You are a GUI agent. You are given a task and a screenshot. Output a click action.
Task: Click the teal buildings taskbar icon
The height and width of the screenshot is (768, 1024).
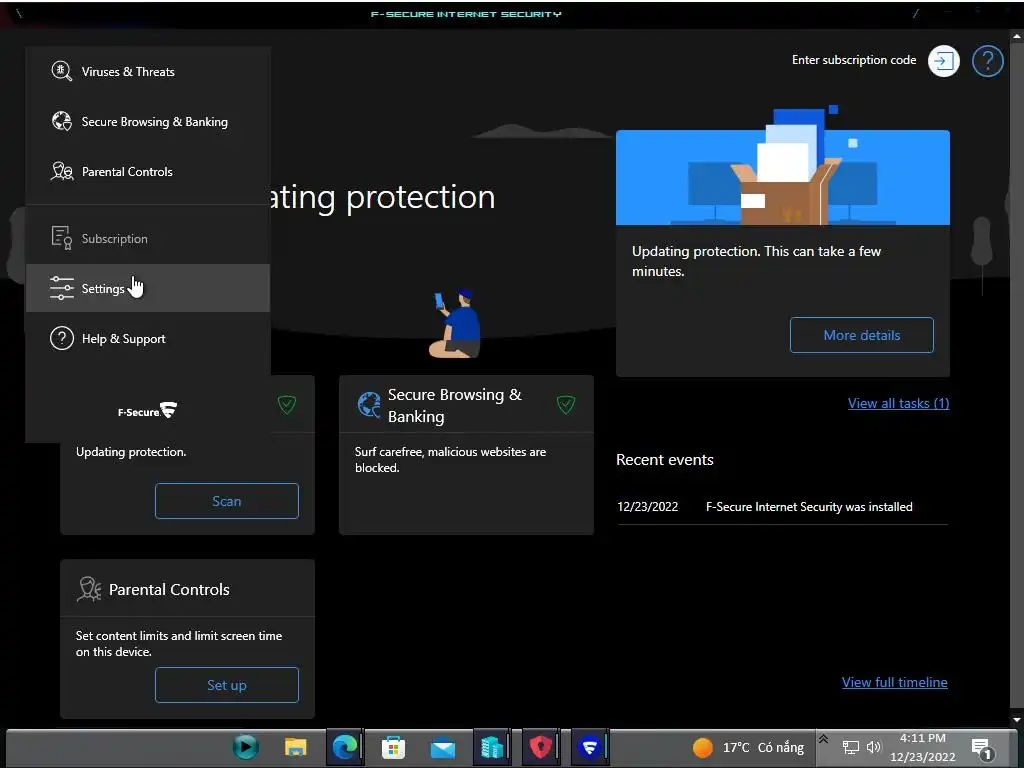click(x=491, y=747)
